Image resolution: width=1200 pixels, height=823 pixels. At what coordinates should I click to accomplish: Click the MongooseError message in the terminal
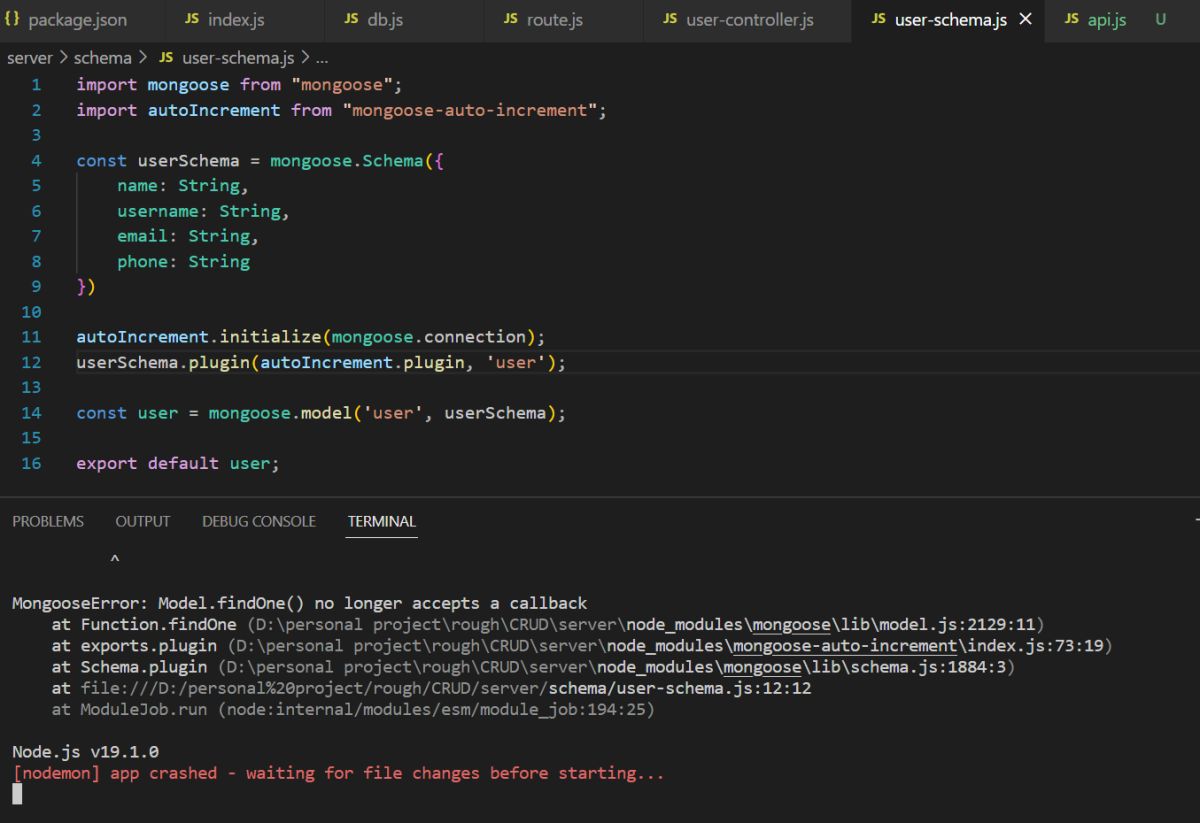click(x=300, y=603)
